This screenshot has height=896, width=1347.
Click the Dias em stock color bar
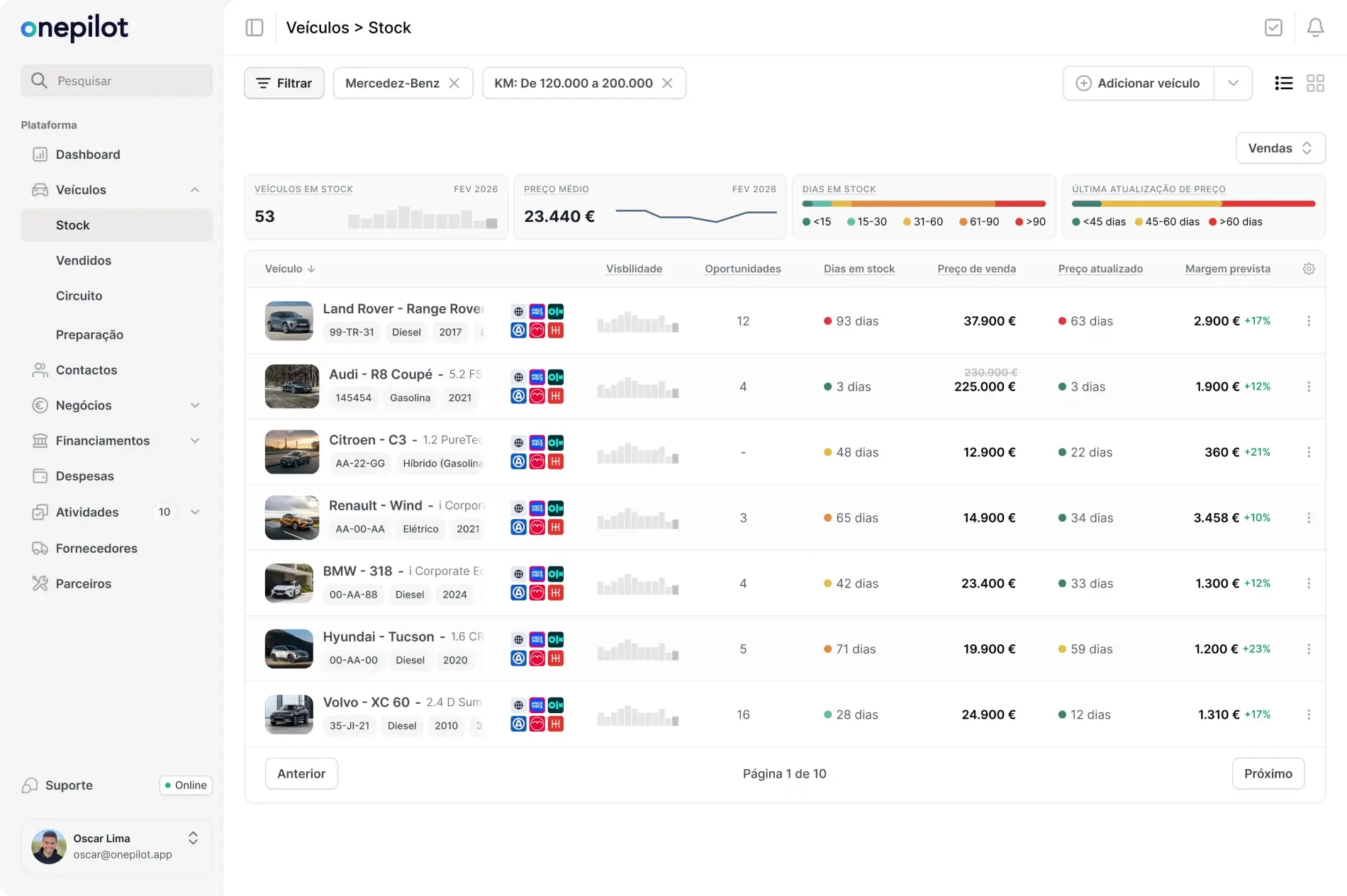click(x=924, y=204)
